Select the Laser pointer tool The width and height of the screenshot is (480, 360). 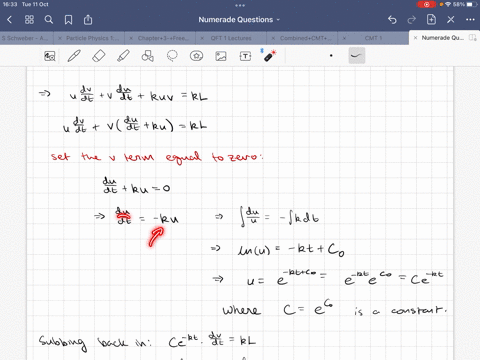point(270,56)
